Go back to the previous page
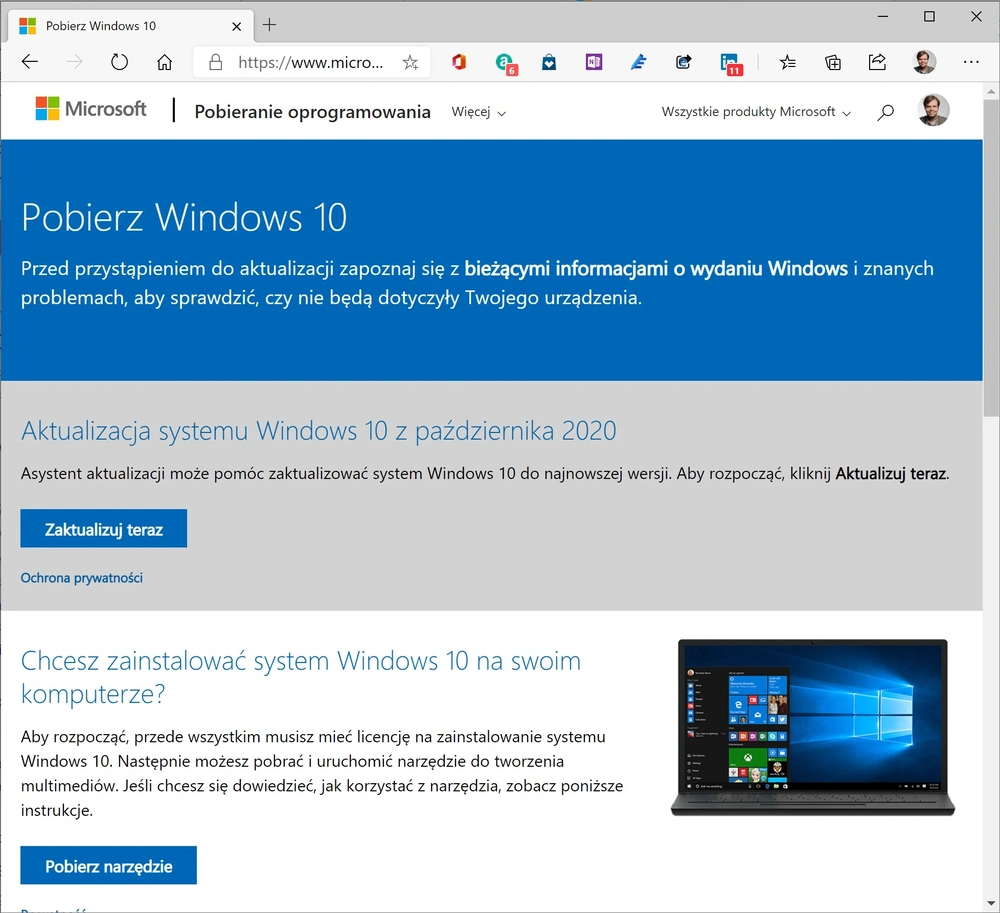Viewport: 1000px width, 913px height. 30,62
